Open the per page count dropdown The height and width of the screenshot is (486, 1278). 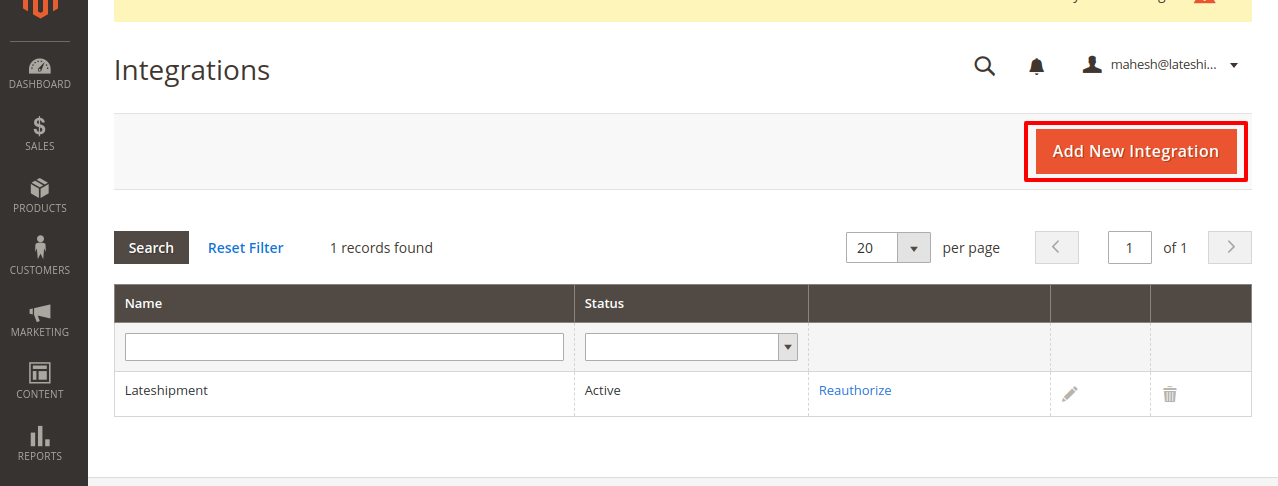coord(913,248)
